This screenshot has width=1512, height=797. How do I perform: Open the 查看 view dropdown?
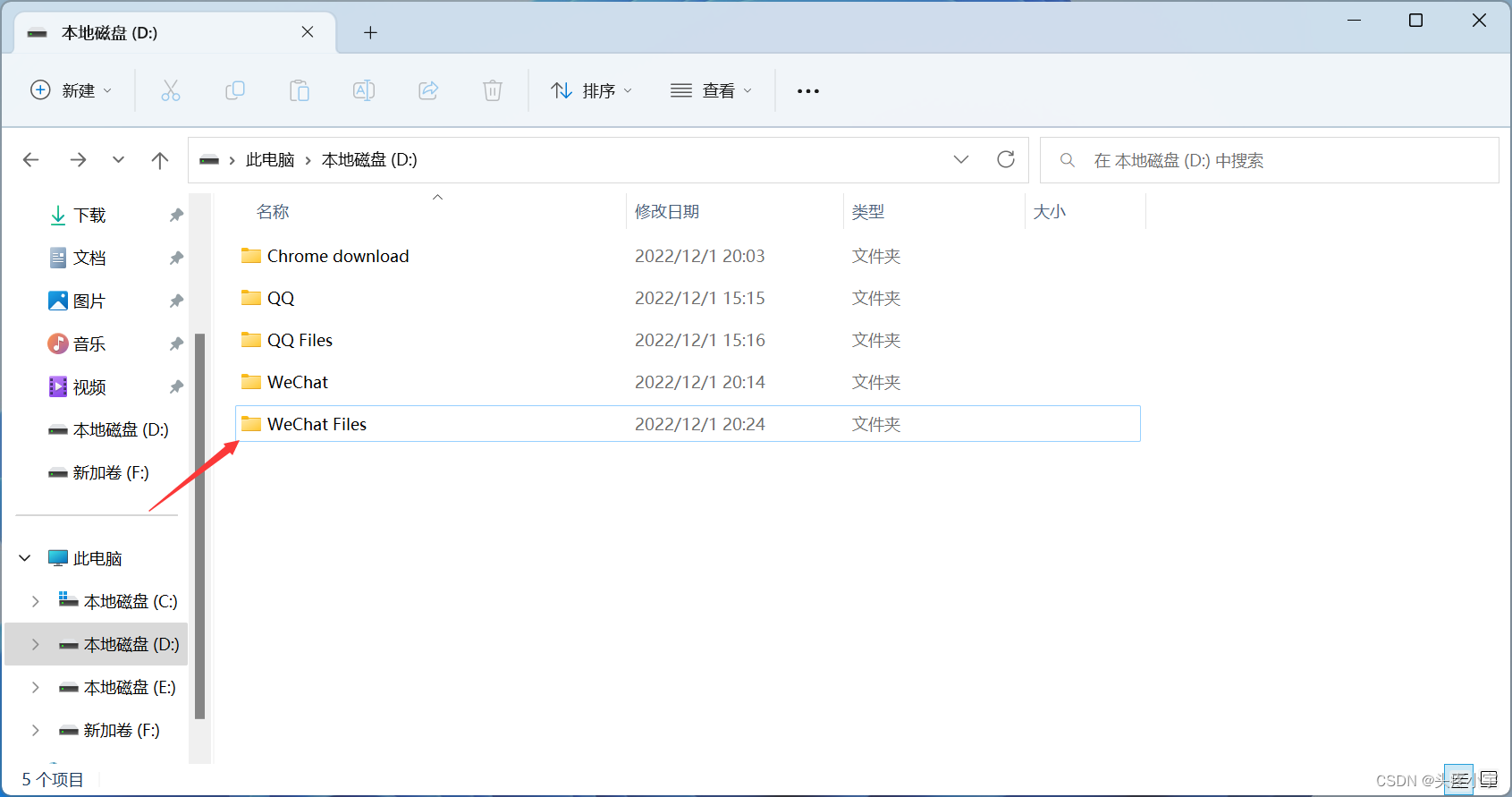pos(712,90)
